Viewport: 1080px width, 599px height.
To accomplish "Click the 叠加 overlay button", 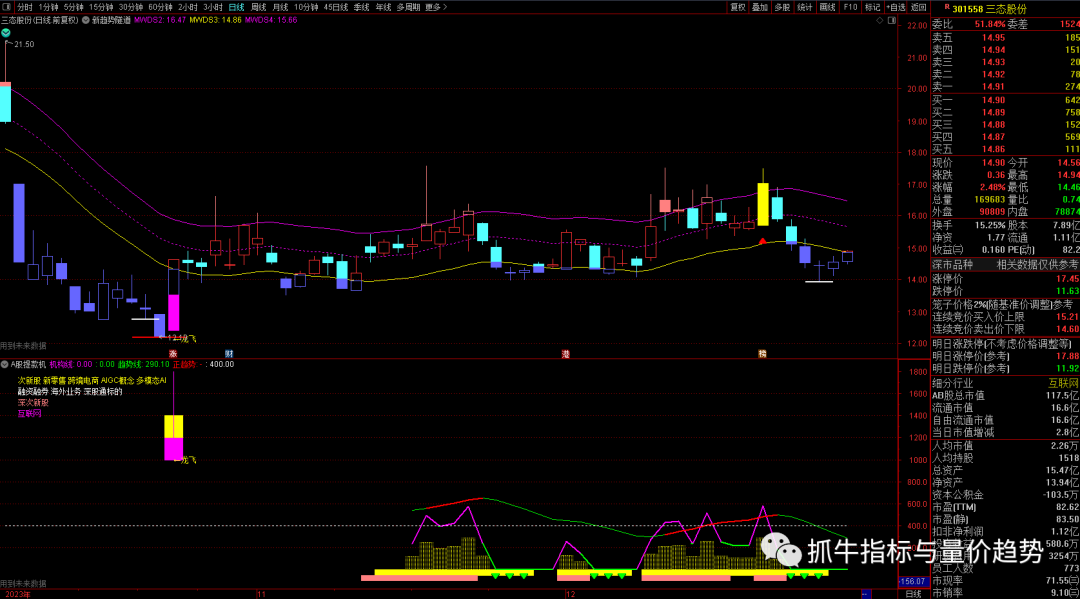I will click(760, 7).
